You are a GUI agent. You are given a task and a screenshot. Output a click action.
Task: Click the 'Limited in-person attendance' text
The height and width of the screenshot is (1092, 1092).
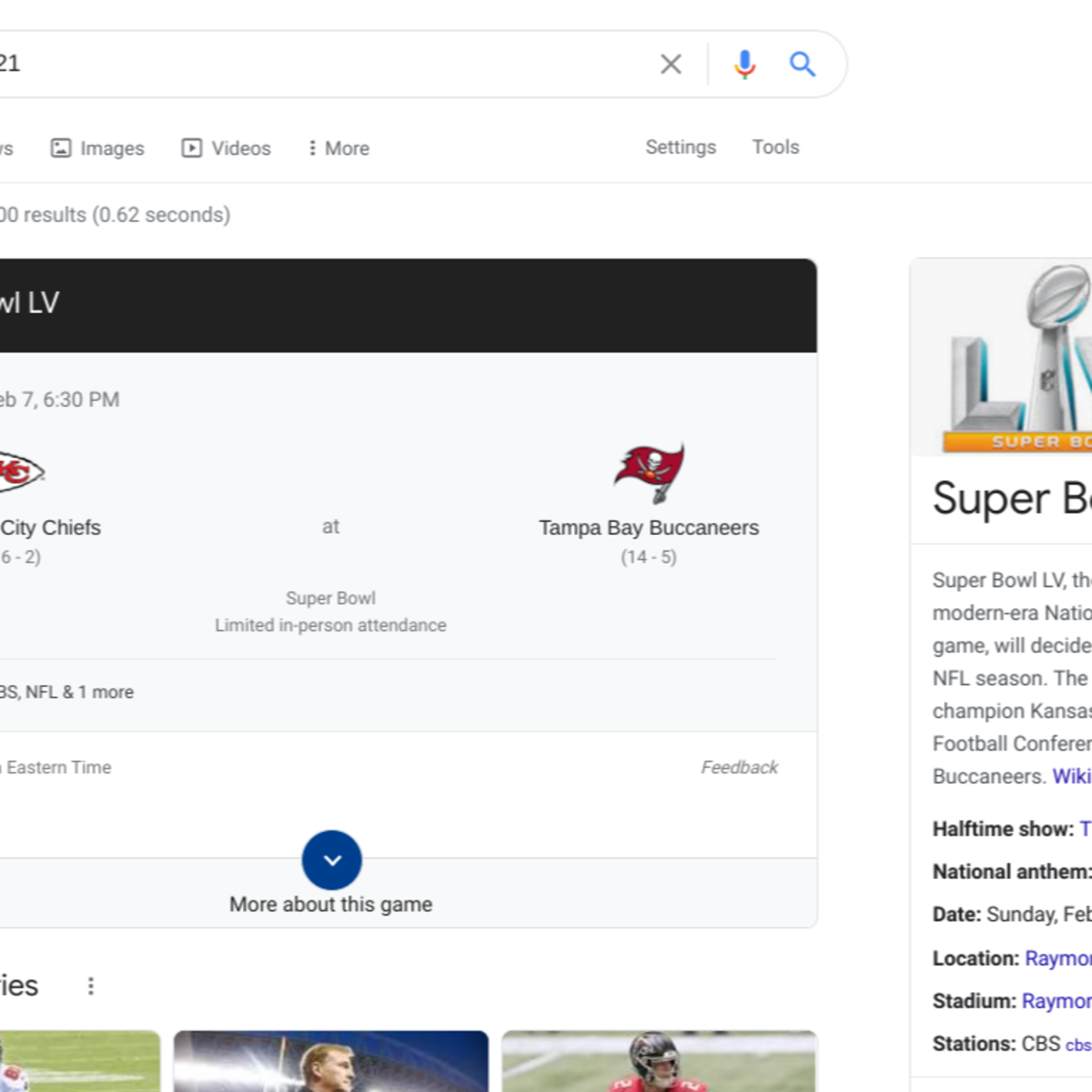click(331, 625)
